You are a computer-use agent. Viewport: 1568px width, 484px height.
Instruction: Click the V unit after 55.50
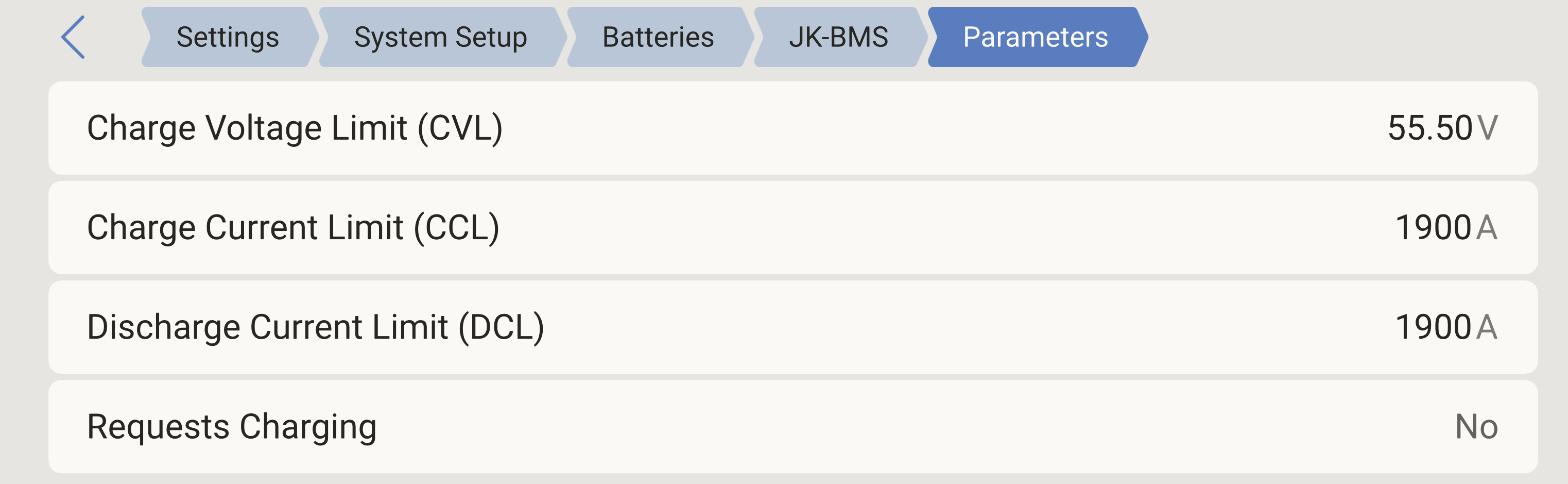coord(1488,128)
